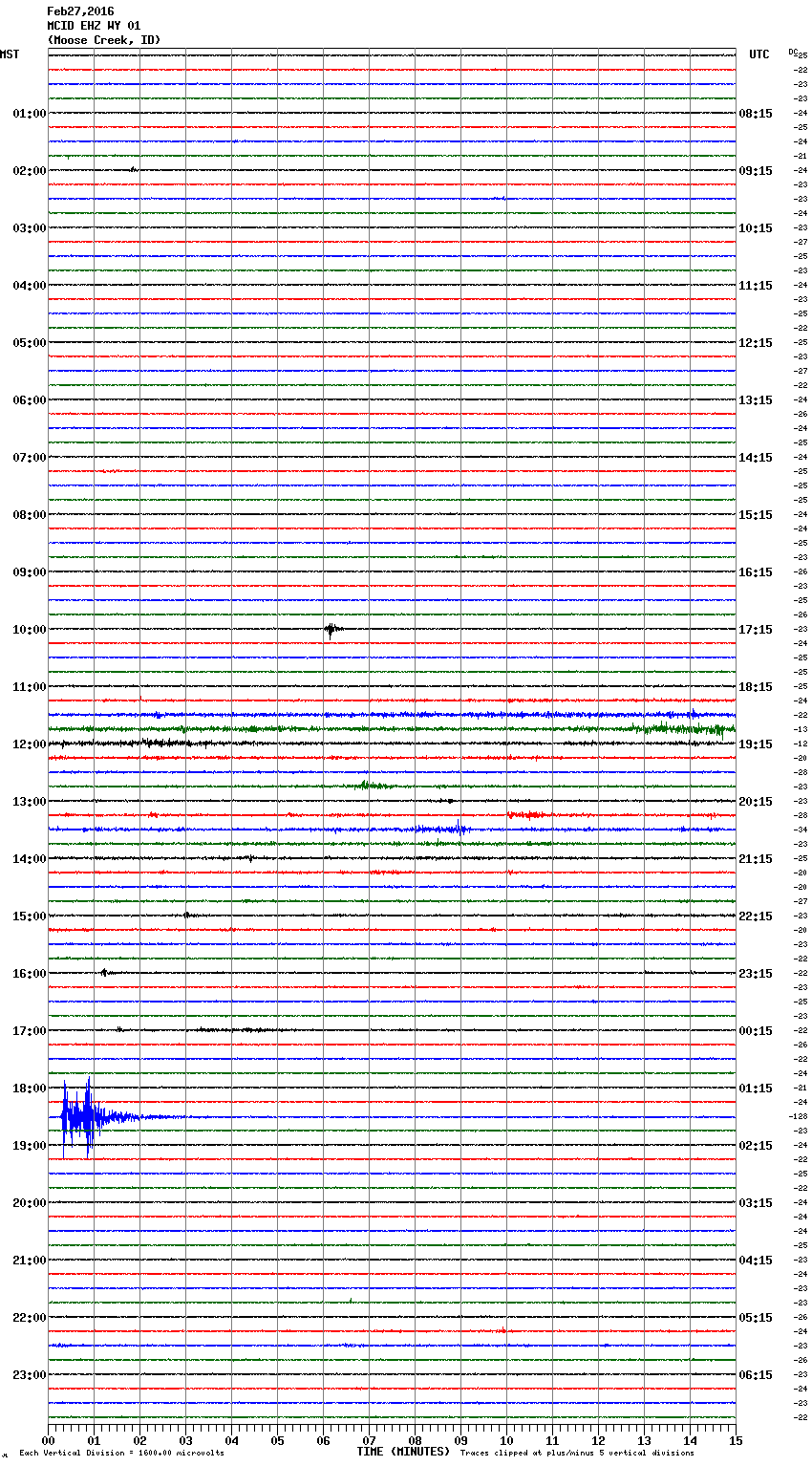Screen dimensions: 812x1466
Task: Click the Feb27,2016 date header
Action: coord(80,11)
